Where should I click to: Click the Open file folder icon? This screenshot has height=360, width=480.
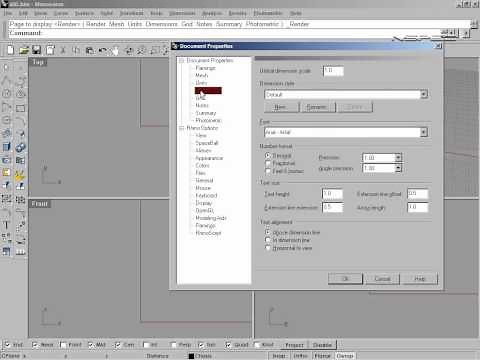coord(23,50)
